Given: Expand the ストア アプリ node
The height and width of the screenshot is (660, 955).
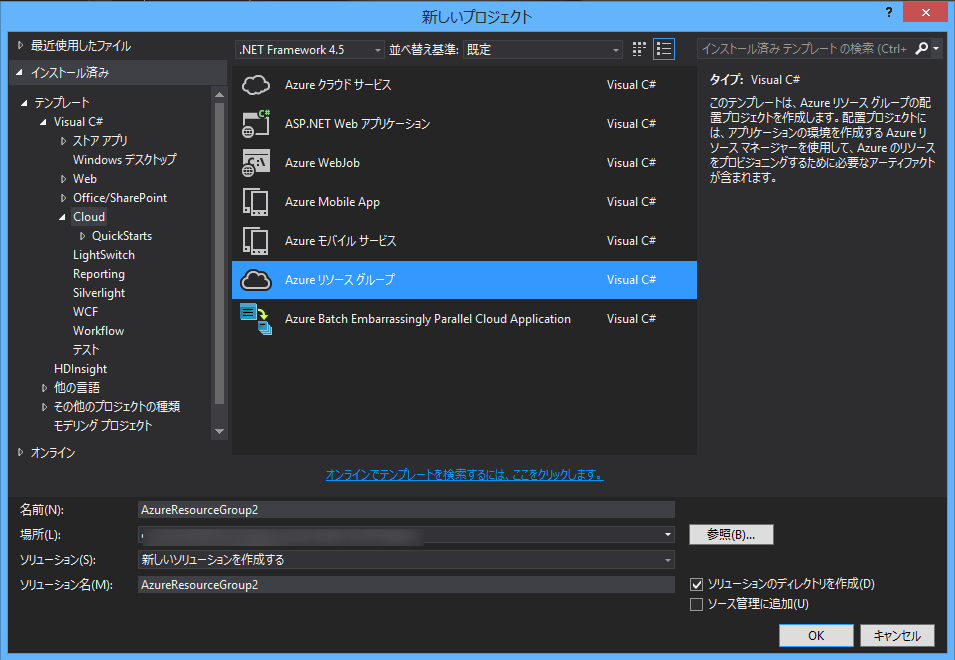Looking at the screenshot, I should (x=63, y=141).
